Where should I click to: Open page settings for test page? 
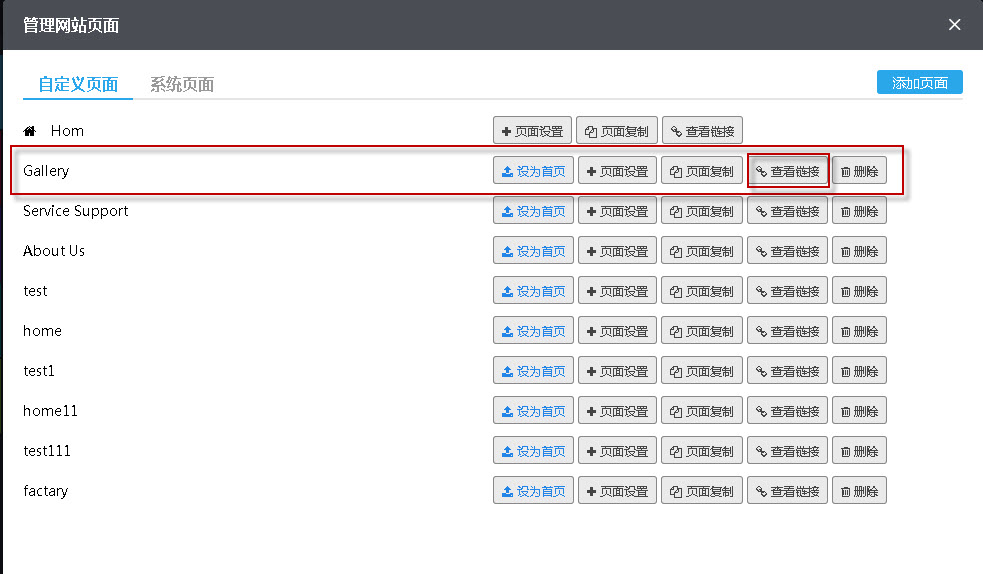pos(617,291)
